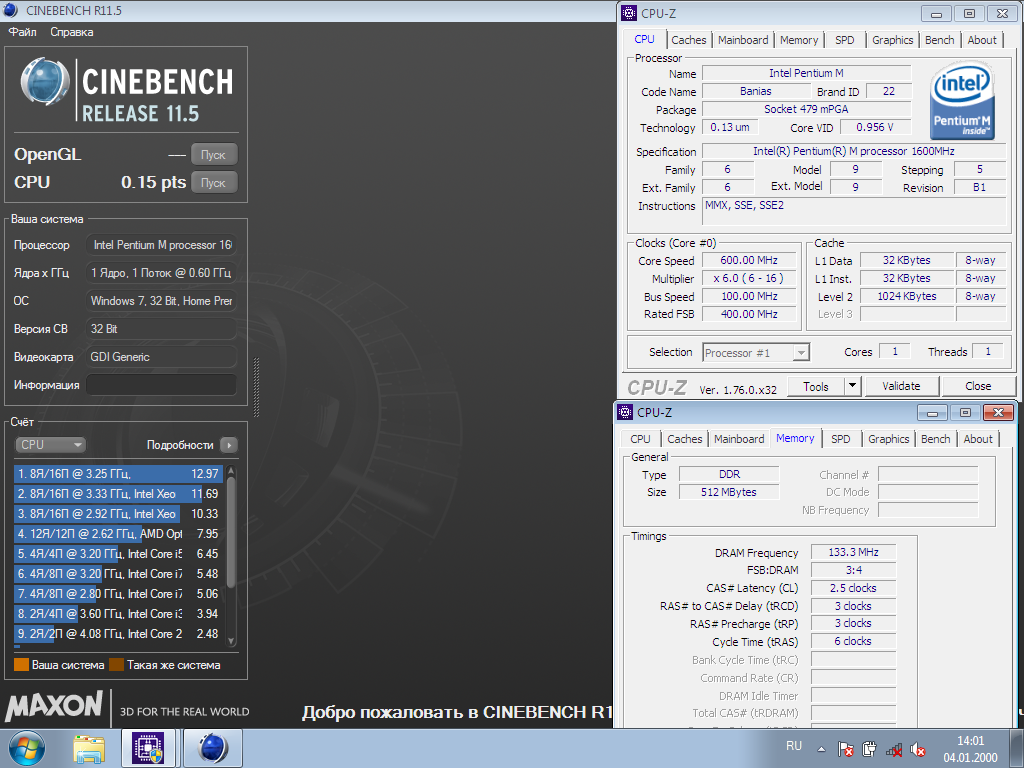Select ranking row scoring 5.06
Screen dimensions: 1024x768
coord(118,594)
